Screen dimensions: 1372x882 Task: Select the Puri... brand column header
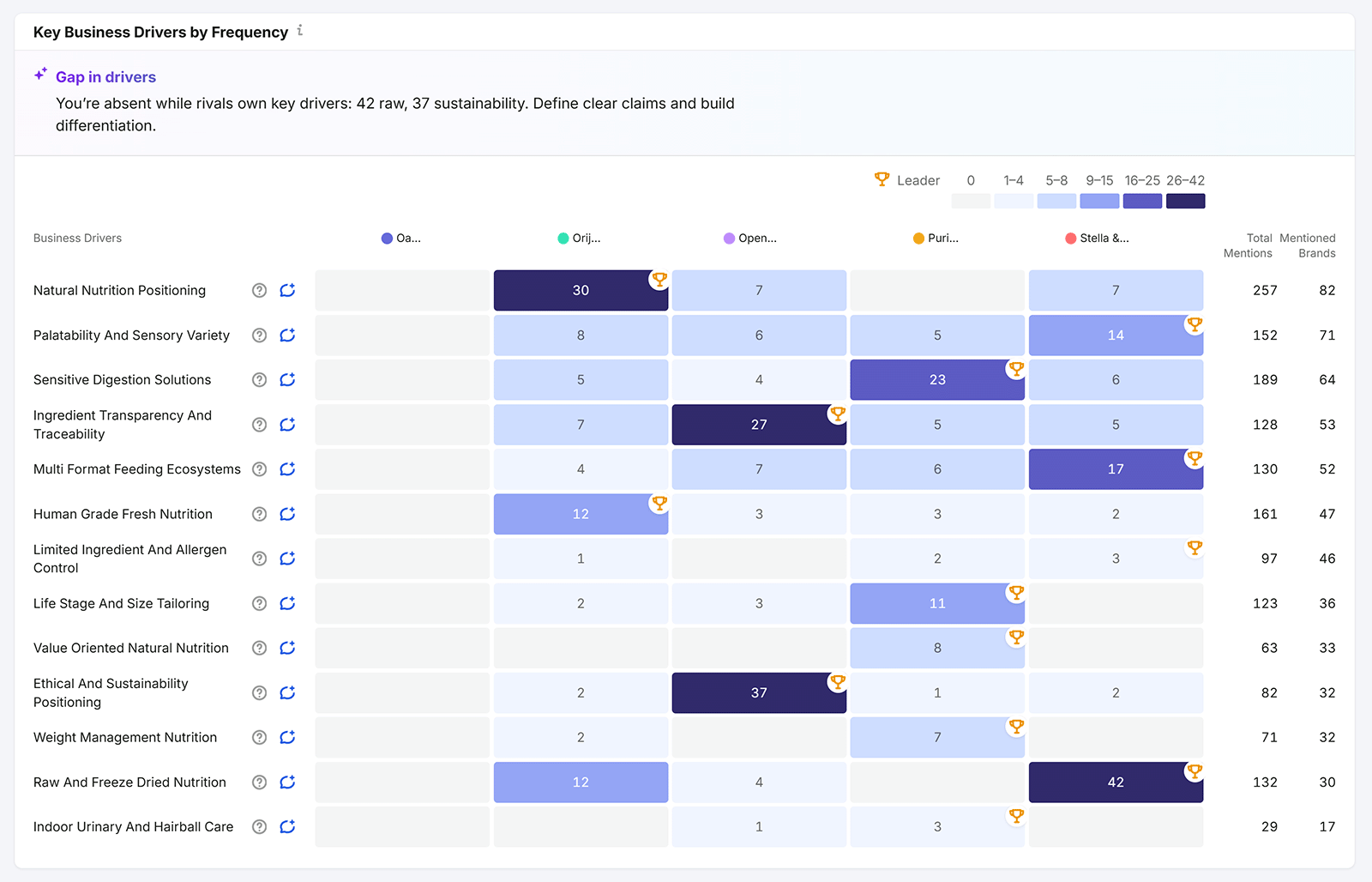click(x=936, y=239)
